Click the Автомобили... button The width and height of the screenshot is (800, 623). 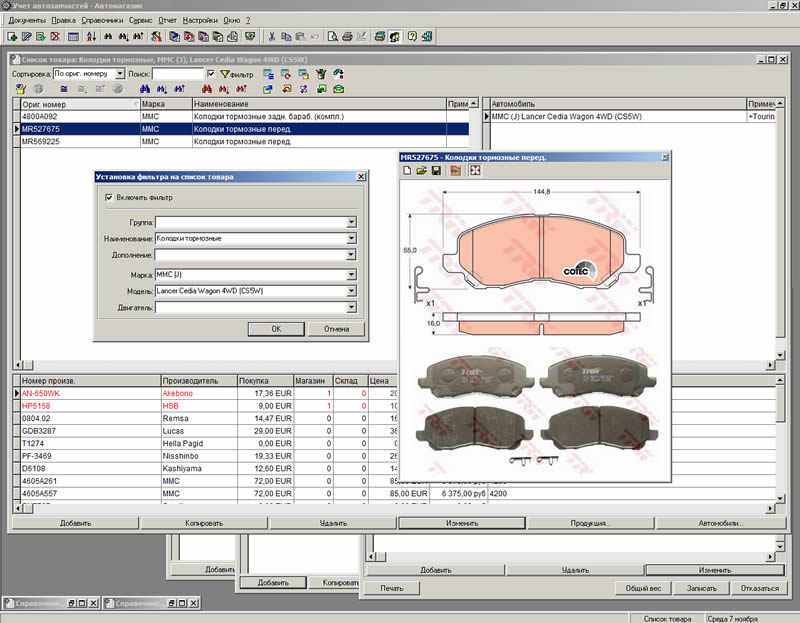[720, 523]
